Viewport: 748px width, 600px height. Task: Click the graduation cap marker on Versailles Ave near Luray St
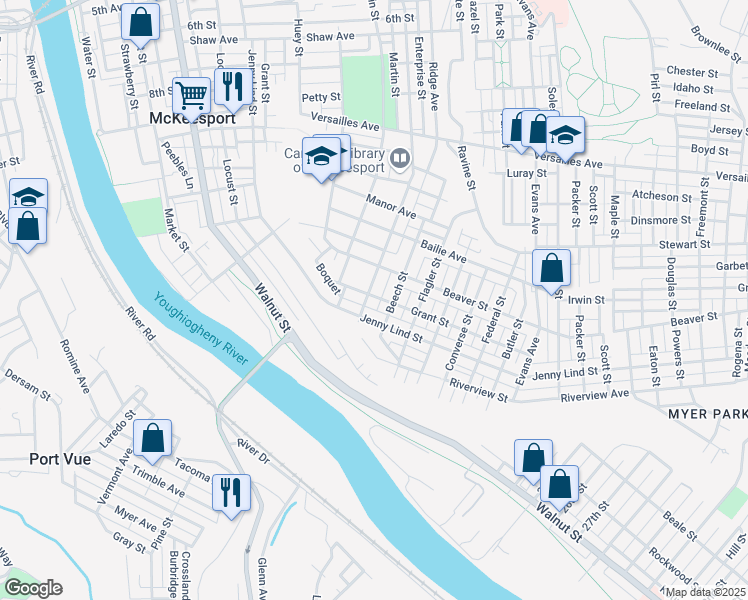tap(565, 136)
